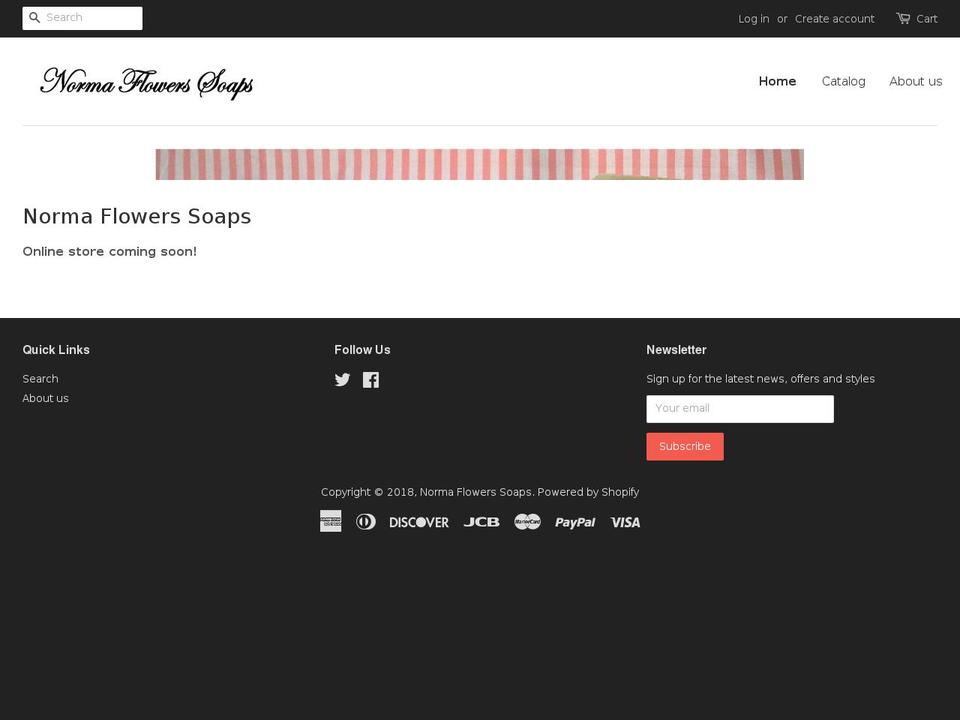The image size is (960, 720).
Task: Go to the Home menu item
Action: 778,81
